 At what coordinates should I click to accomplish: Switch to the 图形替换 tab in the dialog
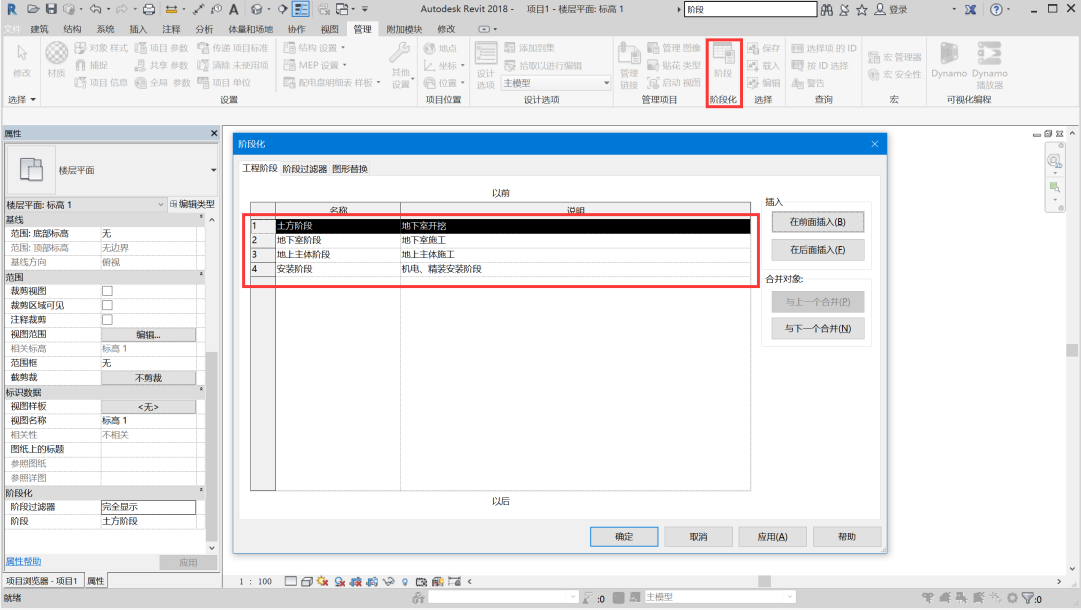click(350, 169)
